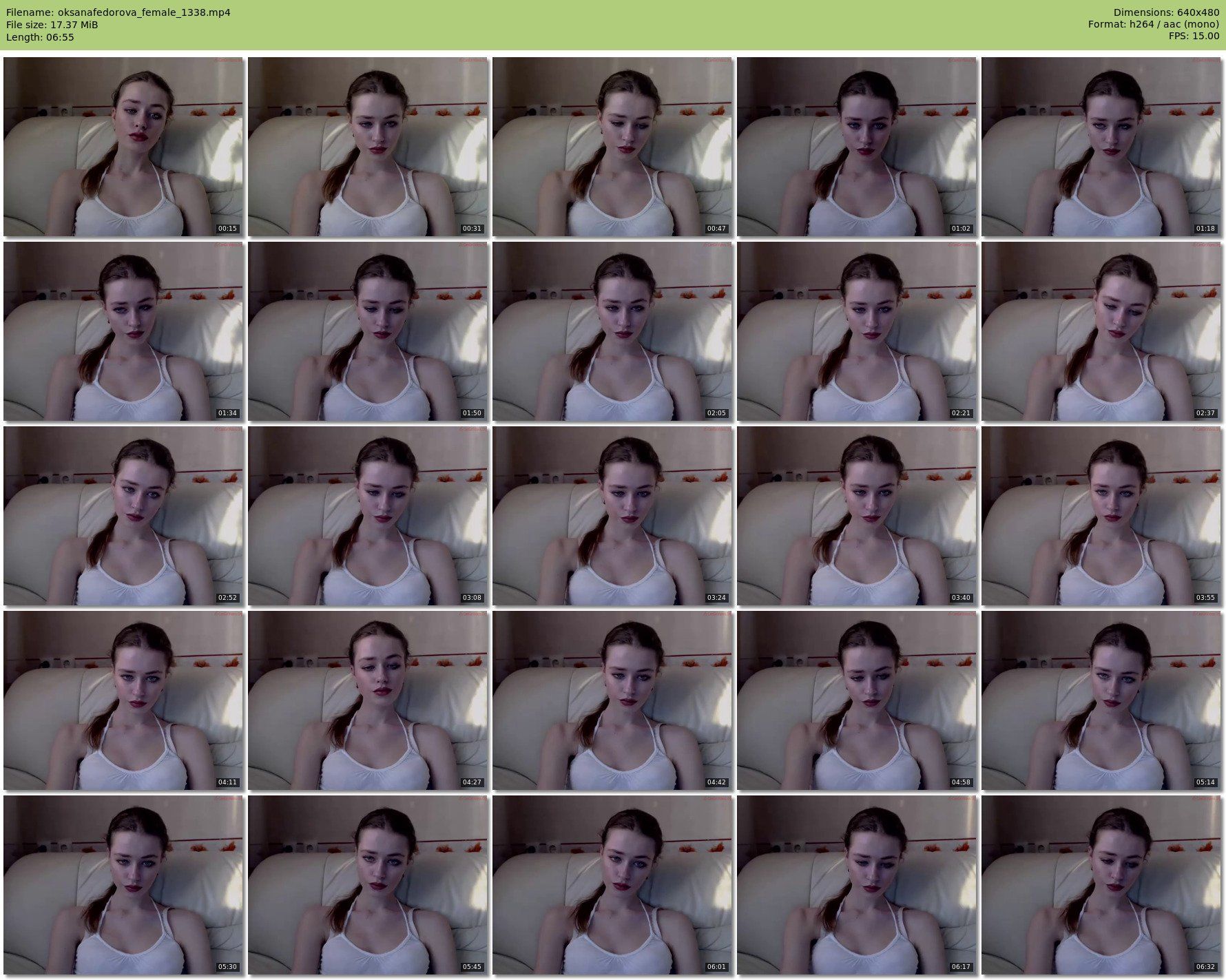Select the thumbnail labeled 05:14

click(x=1101, y=700)
